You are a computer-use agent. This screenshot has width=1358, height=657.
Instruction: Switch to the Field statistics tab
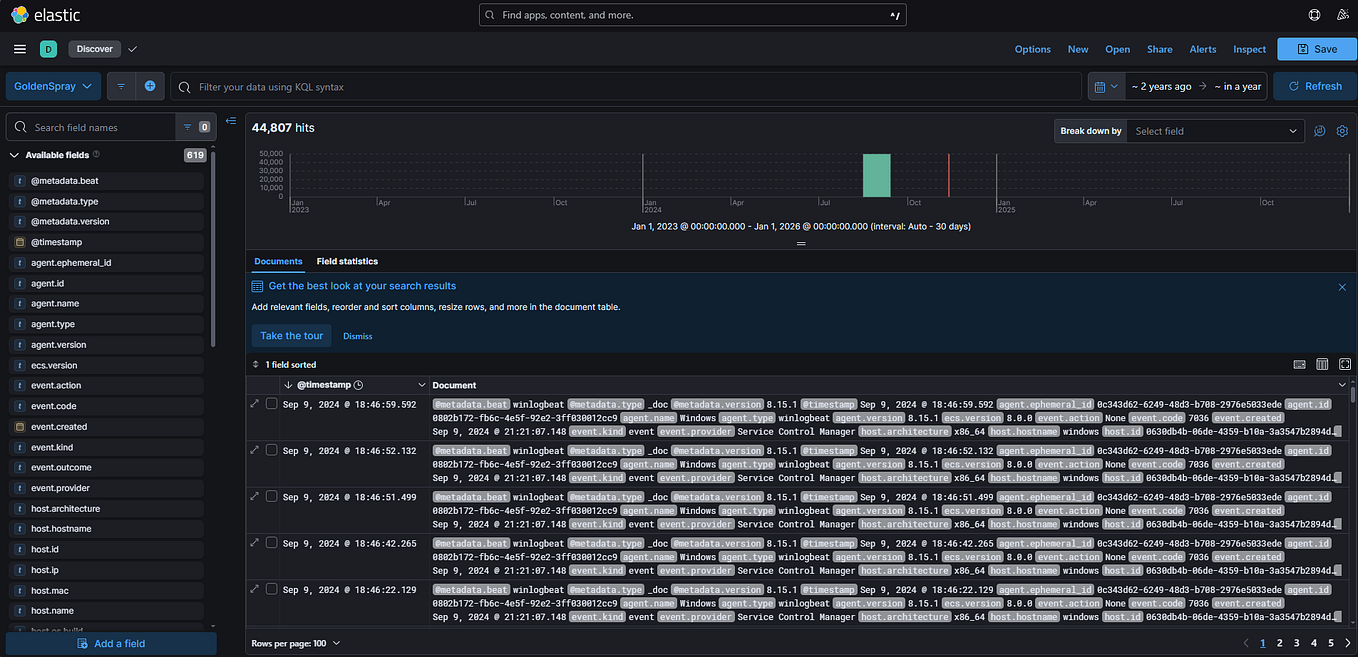pos(347,261)
